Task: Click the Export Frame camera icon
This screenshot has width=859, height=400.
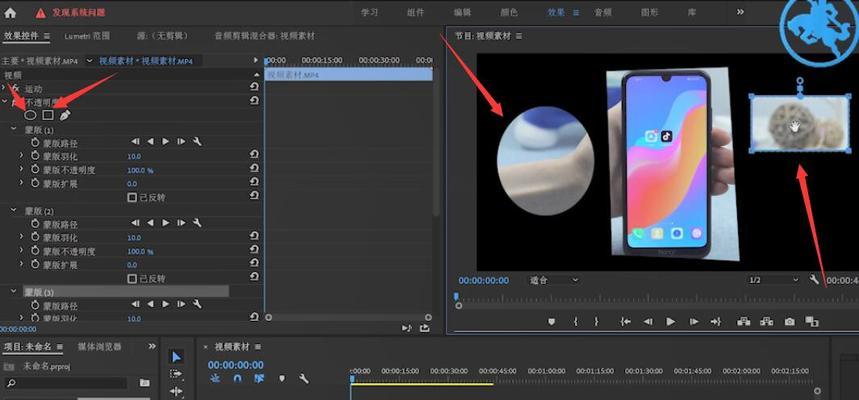Action: 789,322
